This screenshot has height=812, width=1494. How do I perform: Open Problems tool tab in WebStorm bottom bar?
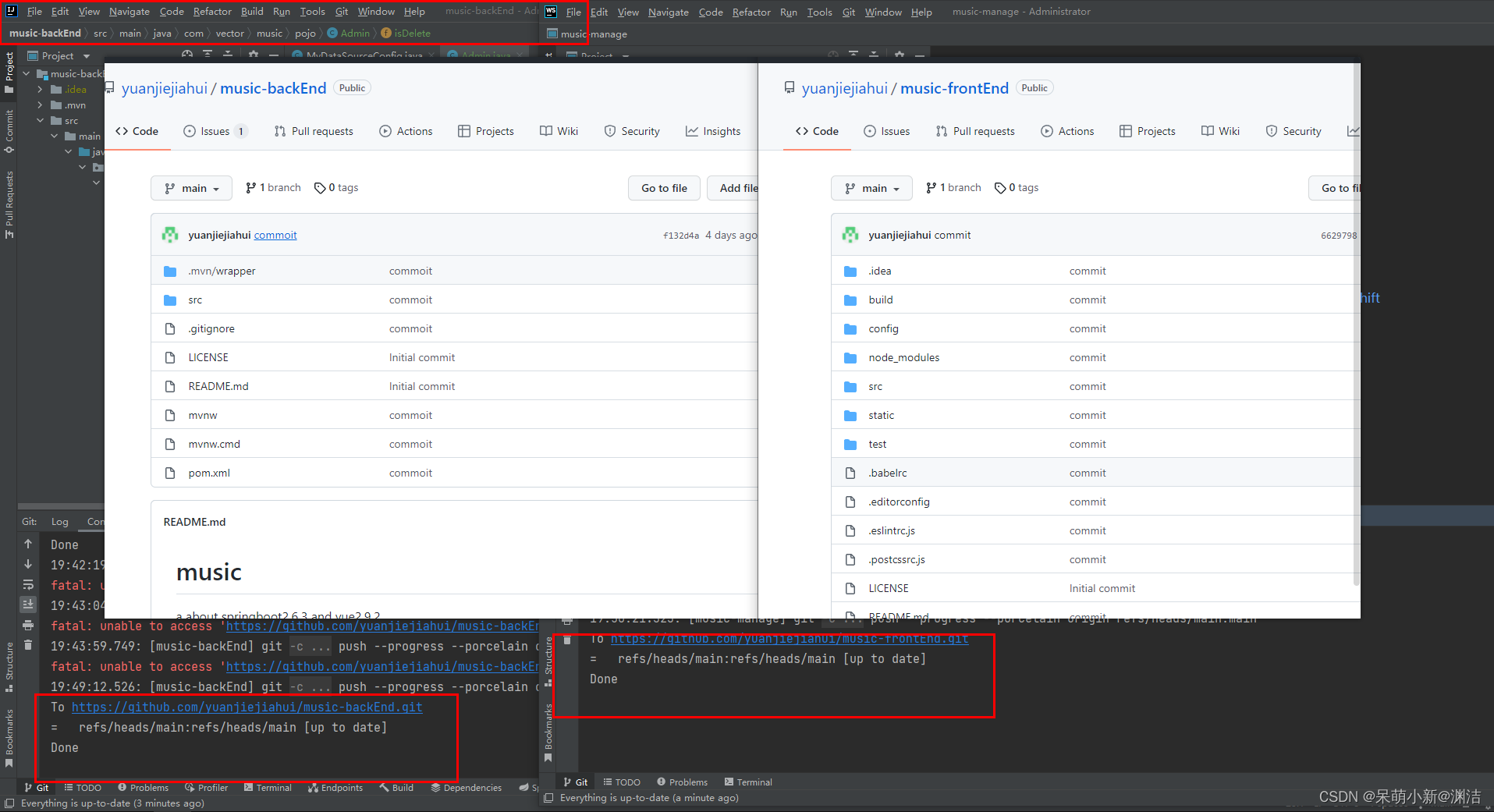[682, 782]
